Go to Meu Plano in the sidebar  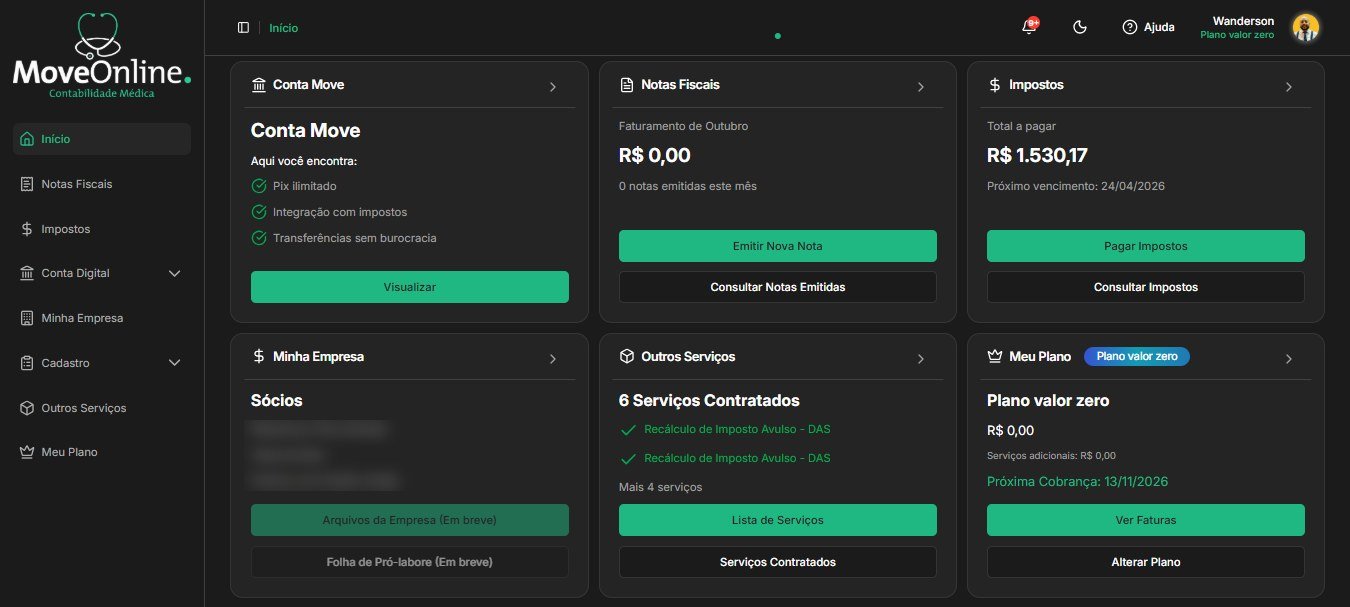(102, 452)
